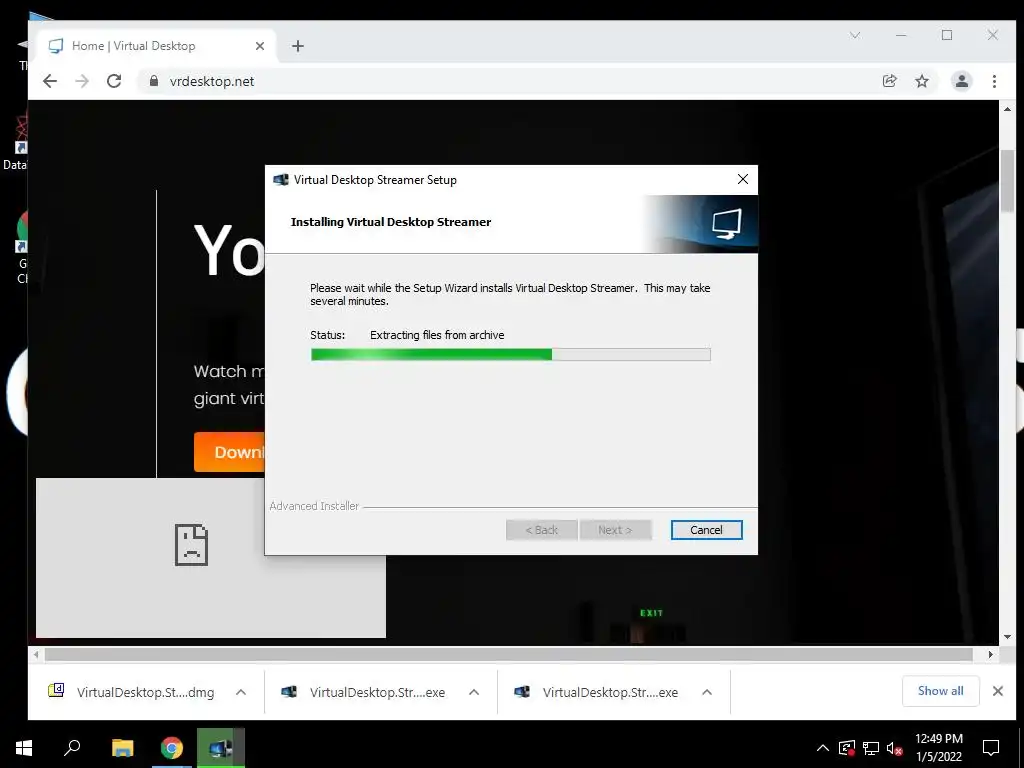This screenshot has width=1024, height=768.
Task: Click the orange Download button on the page
Action: (x=230, y=452)
